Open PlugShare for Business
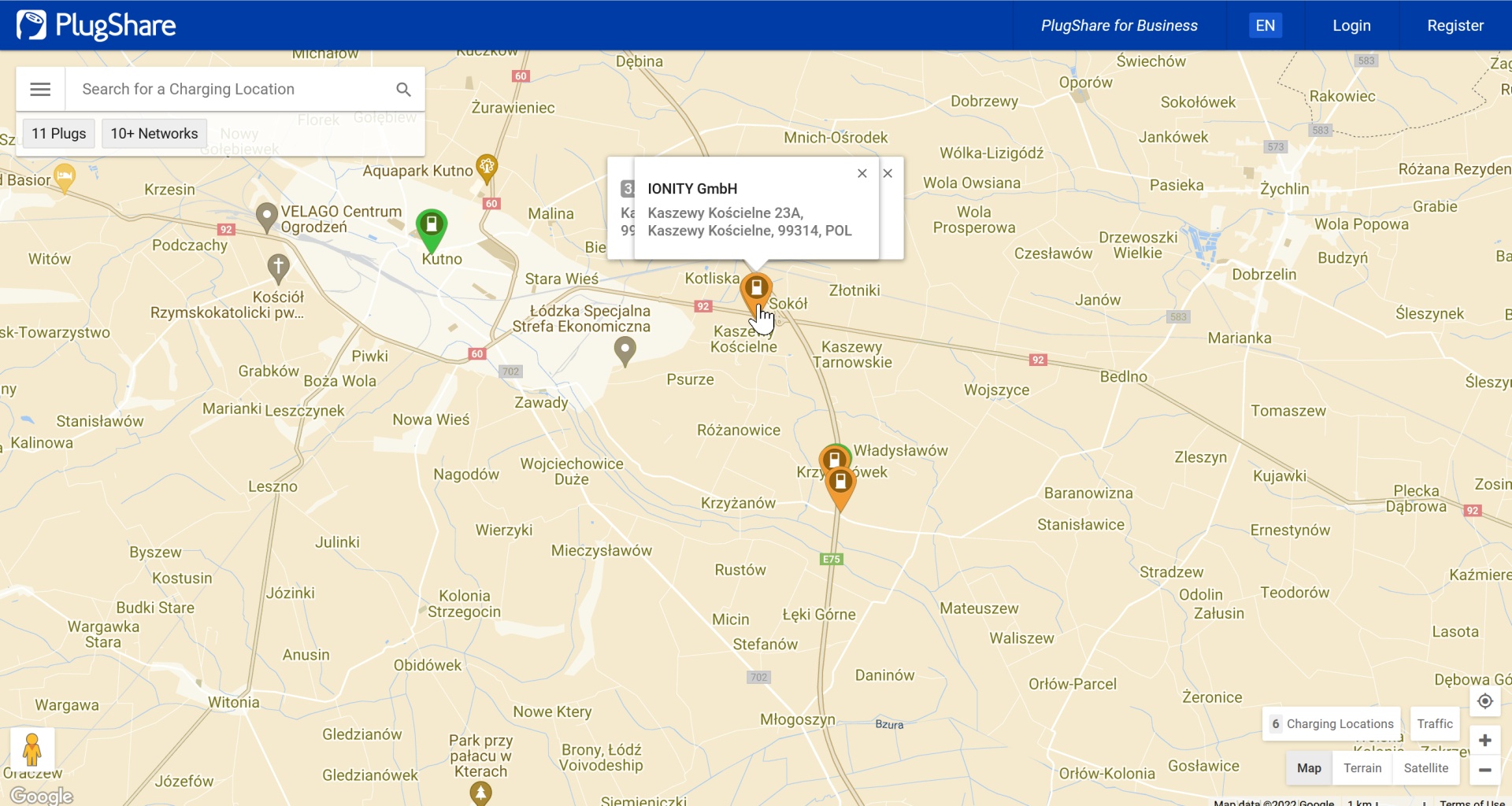Image resolution: width=1512 pixels, height=806 pixels. (x=1119, y=25)
